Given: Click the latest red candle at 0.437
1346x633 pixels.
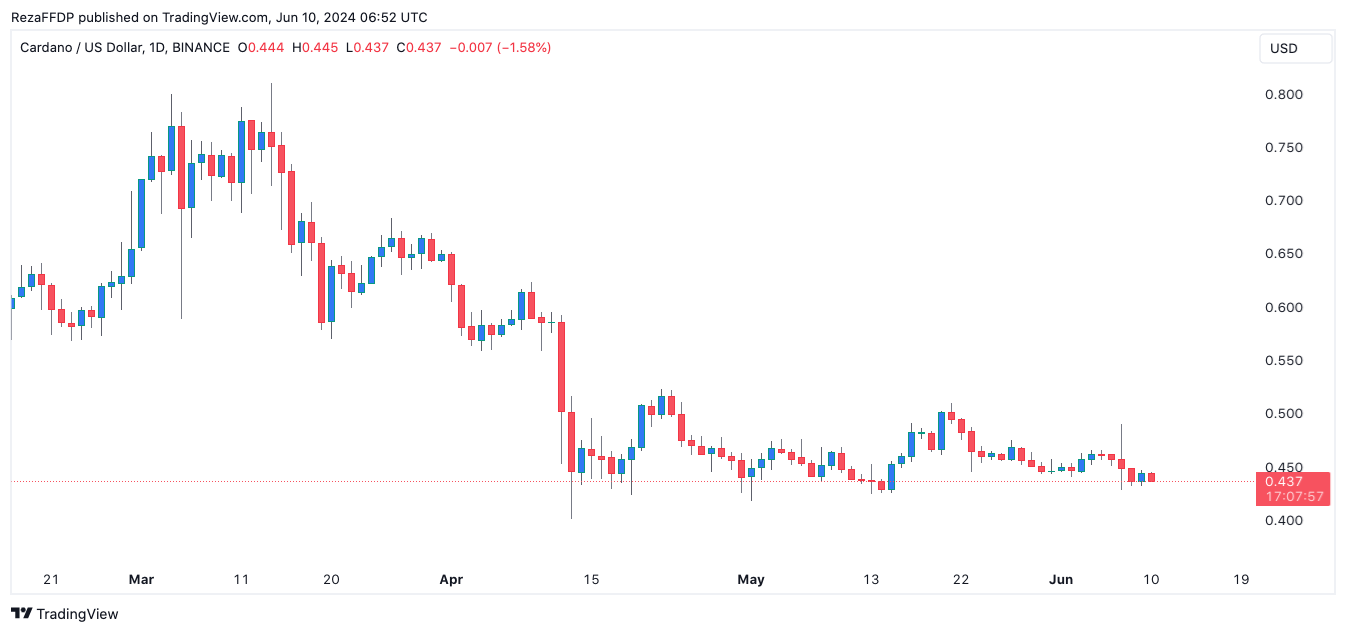Looking at the screenshot, I should pos(1151,477).
